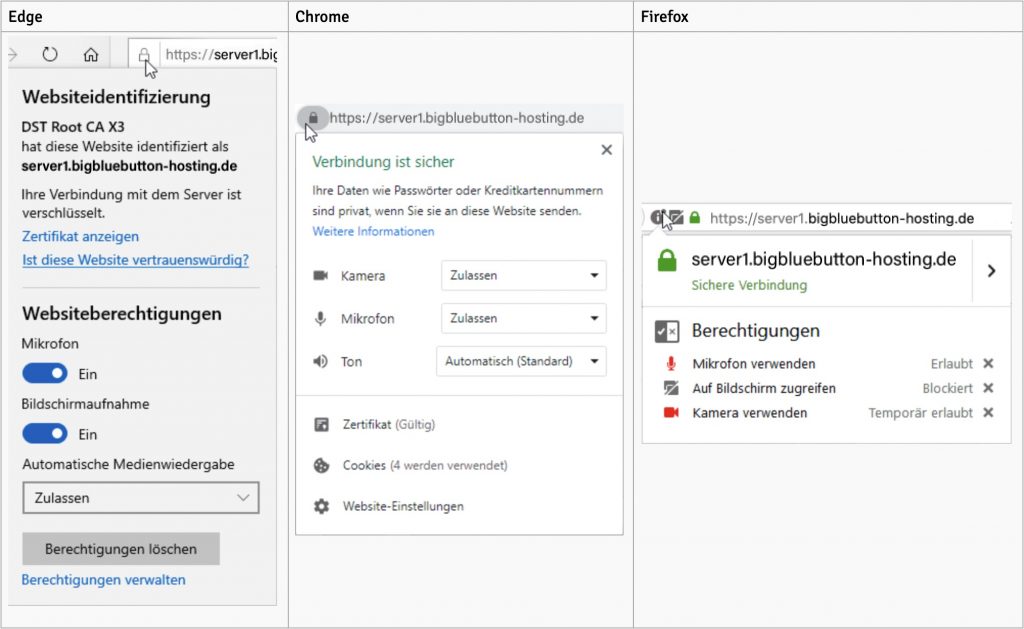Click the Chrome address bar URL
The height and width of the screenshot is (629, 1024).
[456, 118]
